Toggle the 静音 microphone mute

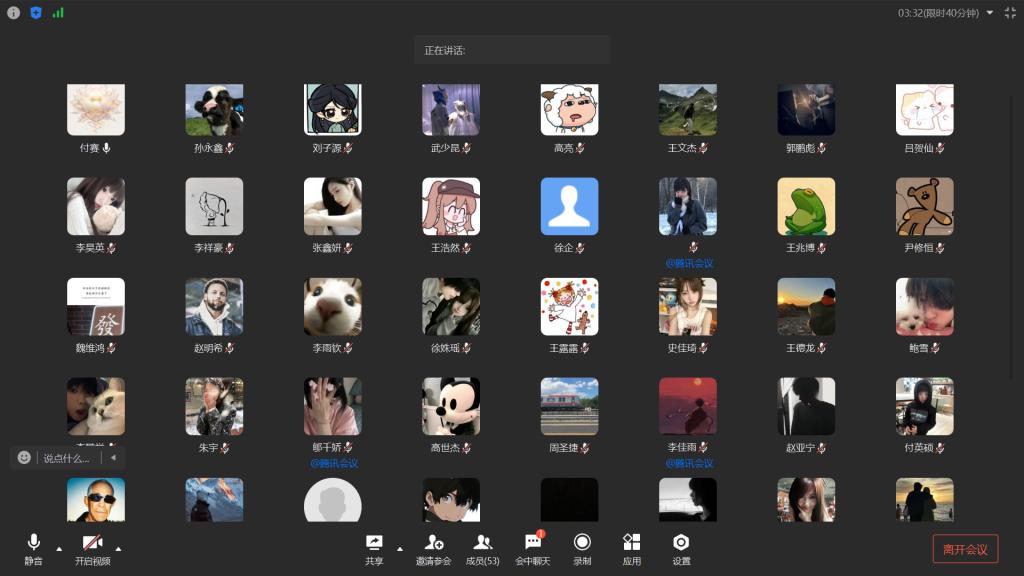pos(33,548)
